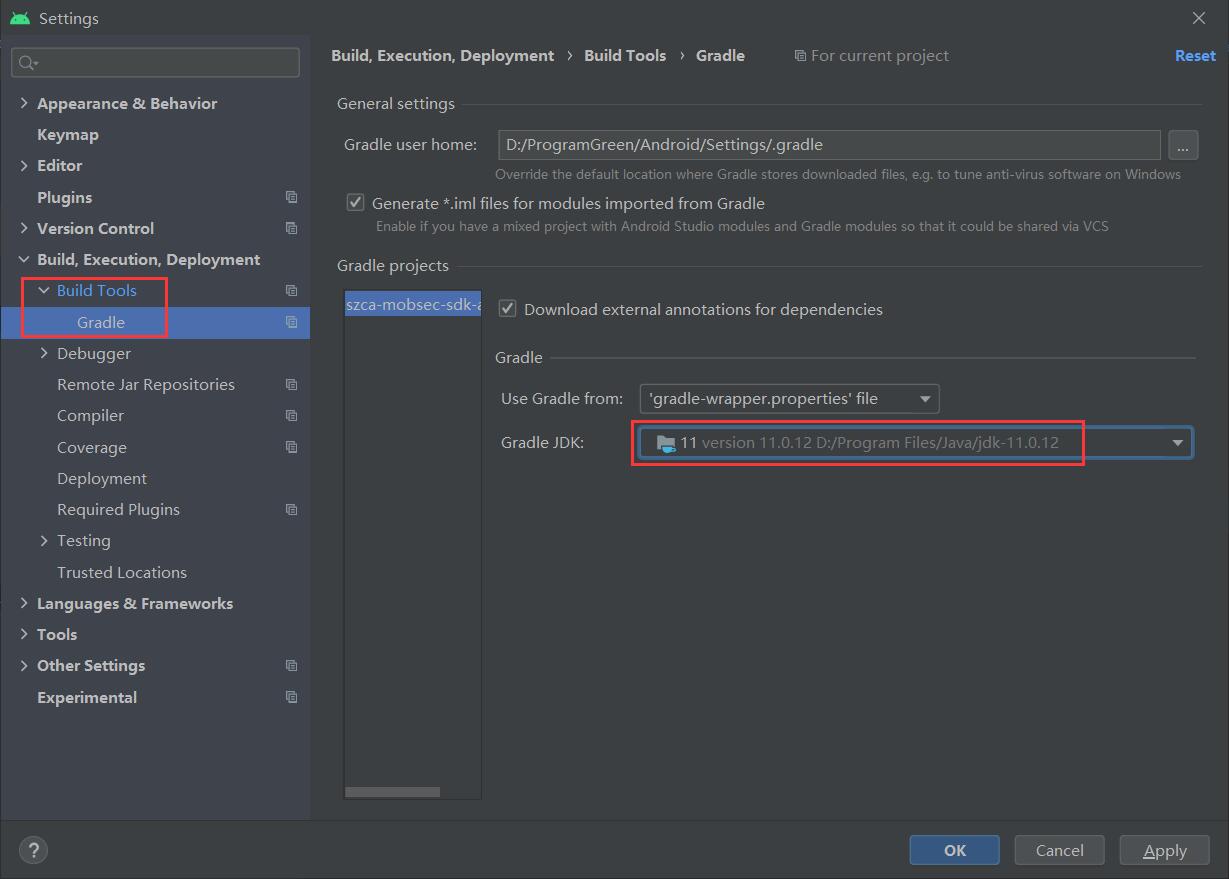Collapse Build, Execution, Deployment section

(x=24, y=259)
